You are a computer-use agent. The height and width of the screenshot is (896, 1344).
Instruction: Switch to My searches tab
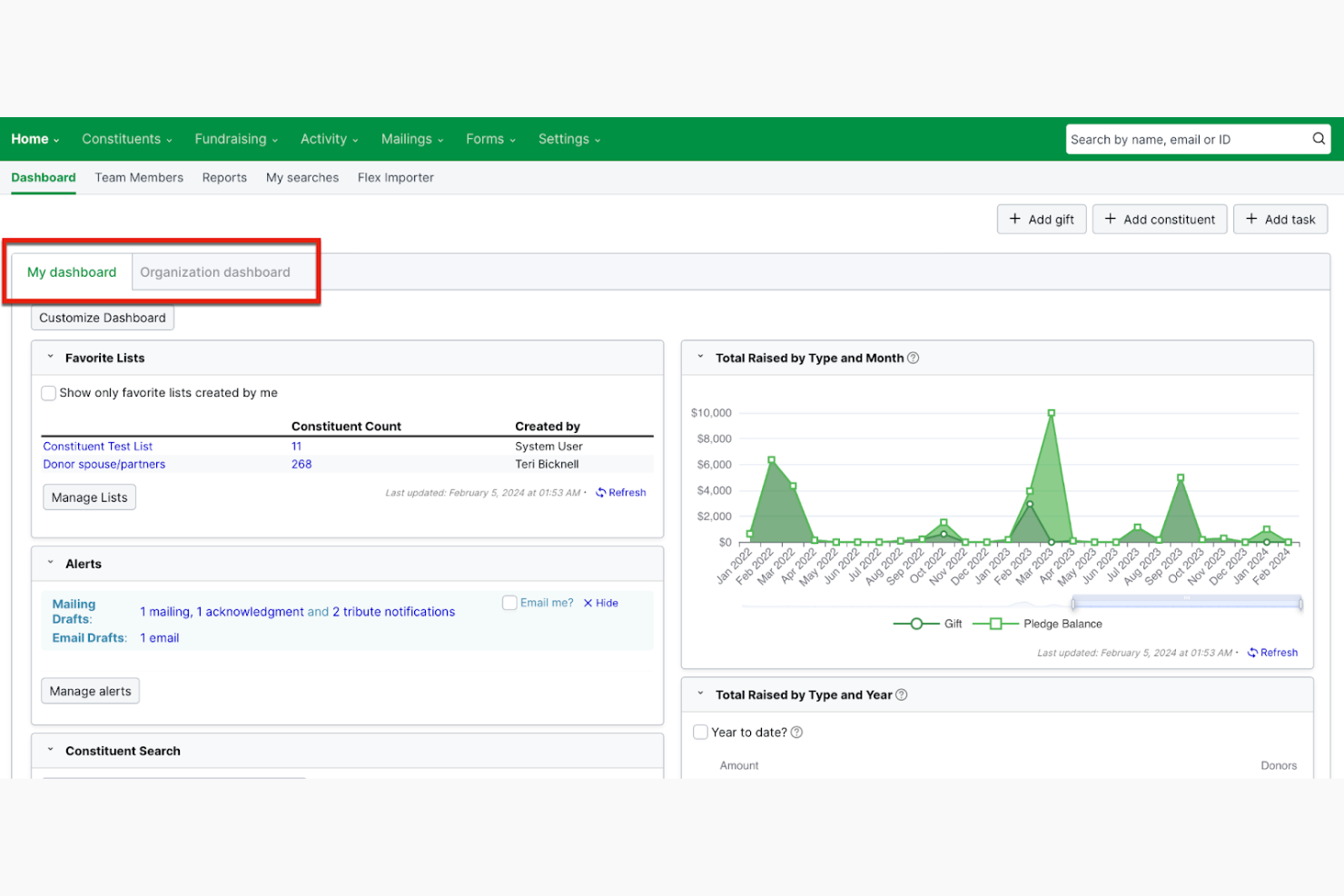coord(302,178)
